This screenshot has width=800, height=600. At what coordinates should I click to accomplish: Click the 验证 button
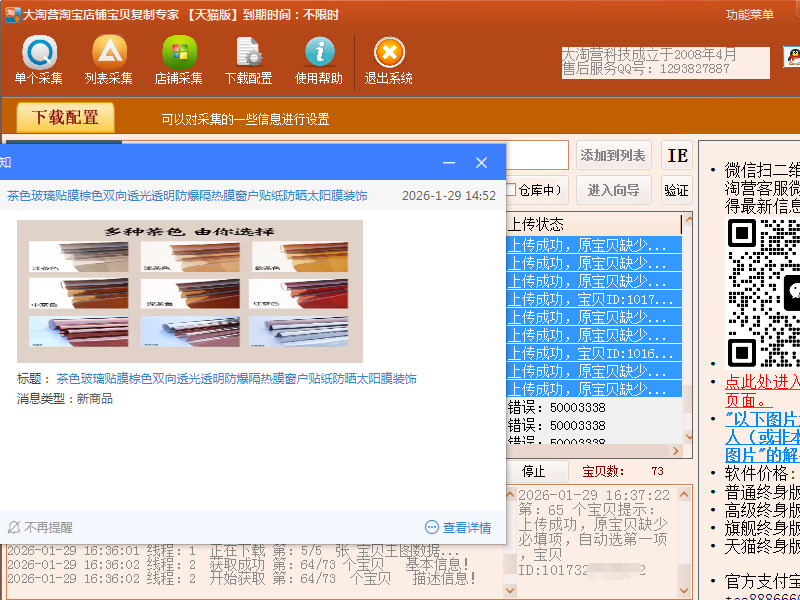tap(677, 190)
